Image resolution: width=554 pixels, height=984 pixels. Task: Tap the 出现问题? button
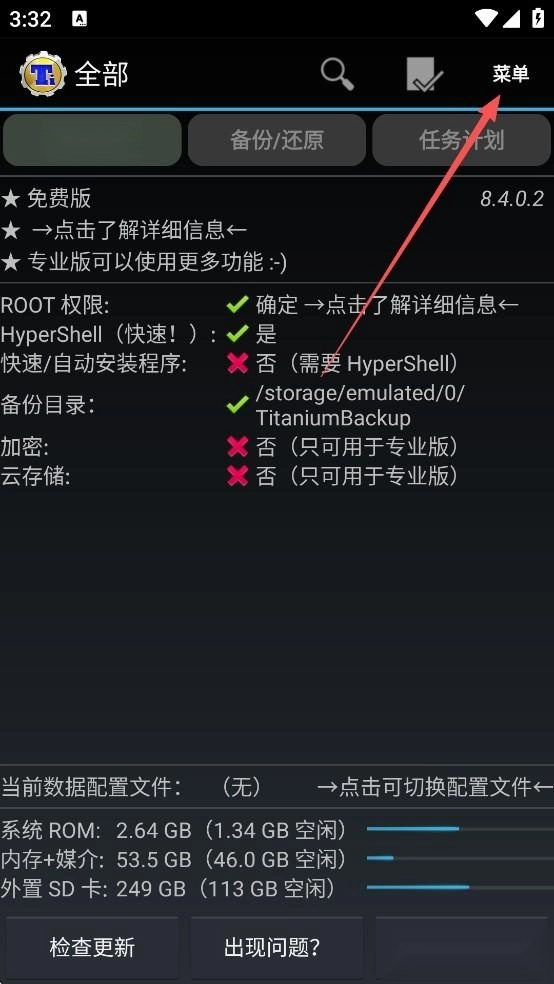[x=277, y=947]
